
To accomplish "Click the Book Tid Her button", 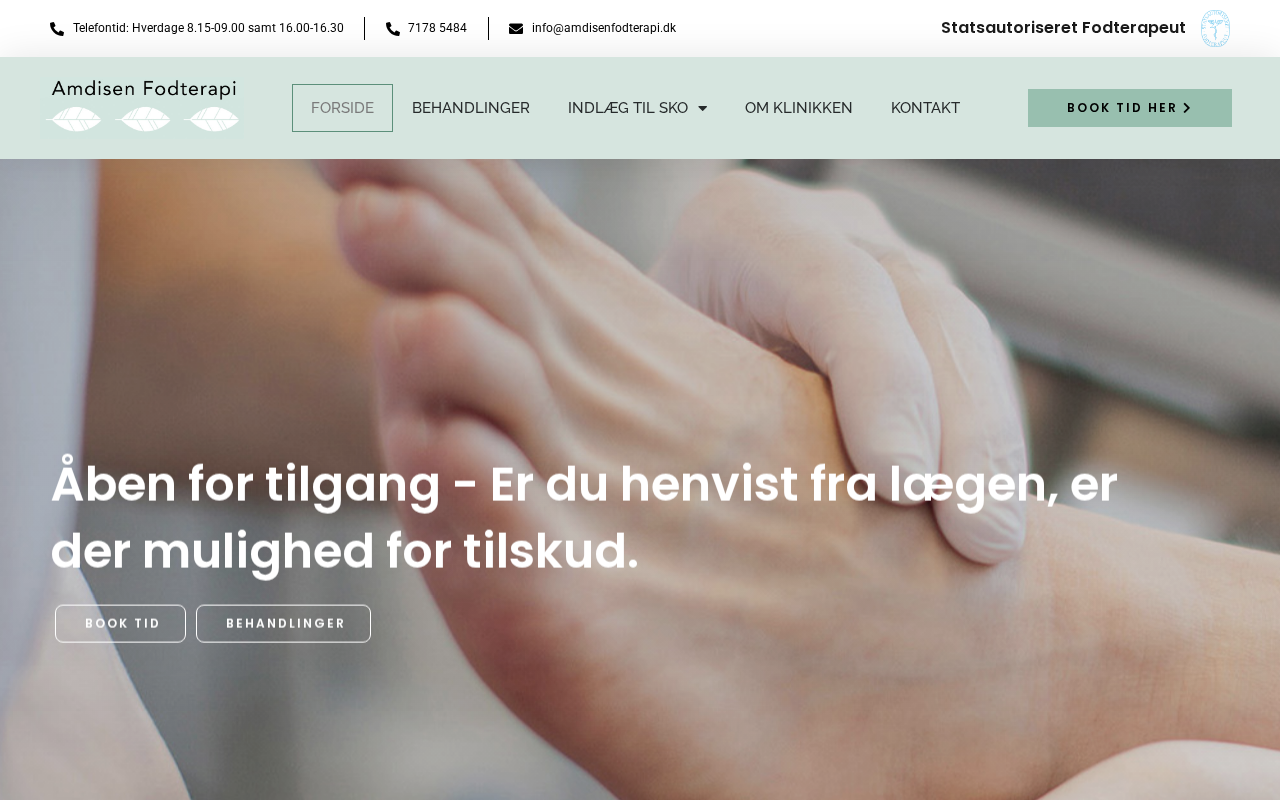I will pyautogui.click(x=1130, y=108).
